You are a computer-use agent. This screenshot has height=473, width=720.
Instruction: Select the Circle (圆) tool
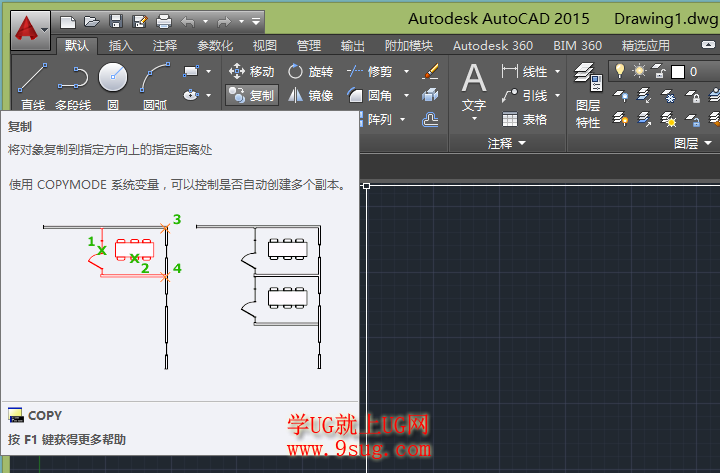tap(113, 86)
